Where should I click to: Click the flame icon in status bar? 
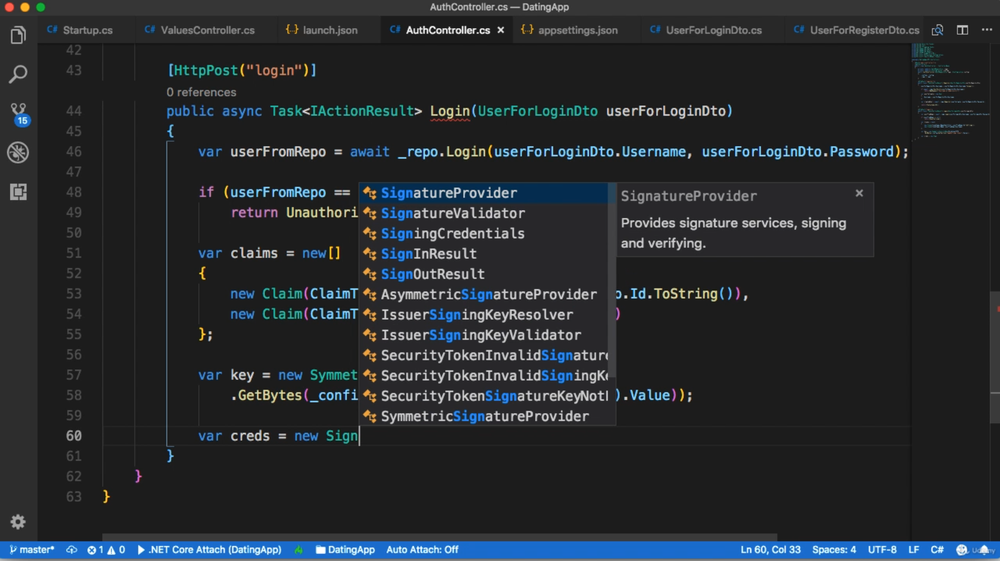tap(298, 550)
